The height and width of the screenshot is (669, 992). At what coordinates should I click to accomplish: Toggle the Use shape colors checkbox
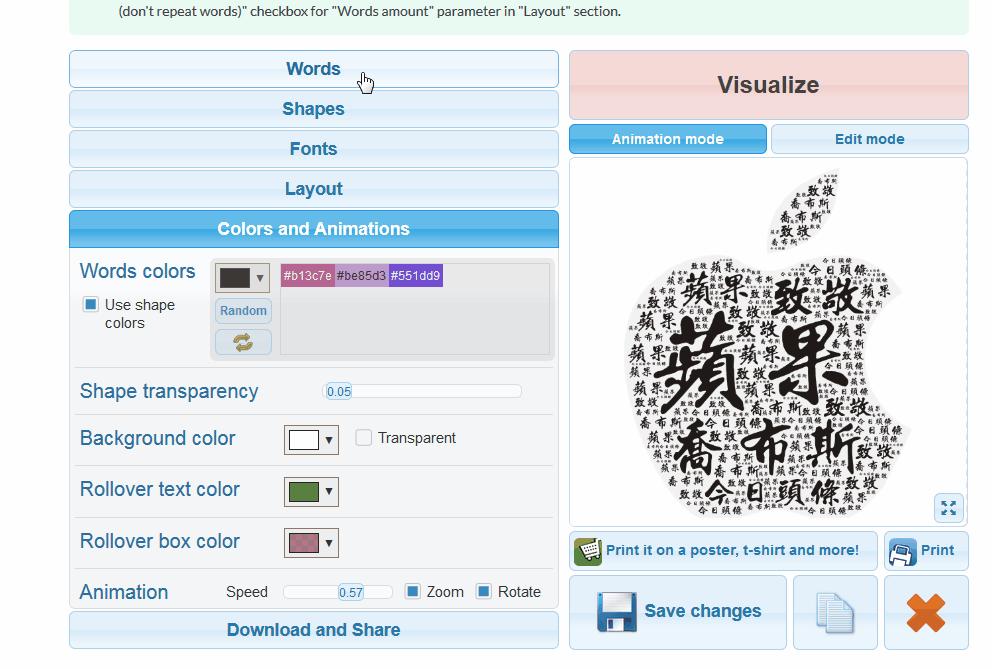click(x=90, y=304)
